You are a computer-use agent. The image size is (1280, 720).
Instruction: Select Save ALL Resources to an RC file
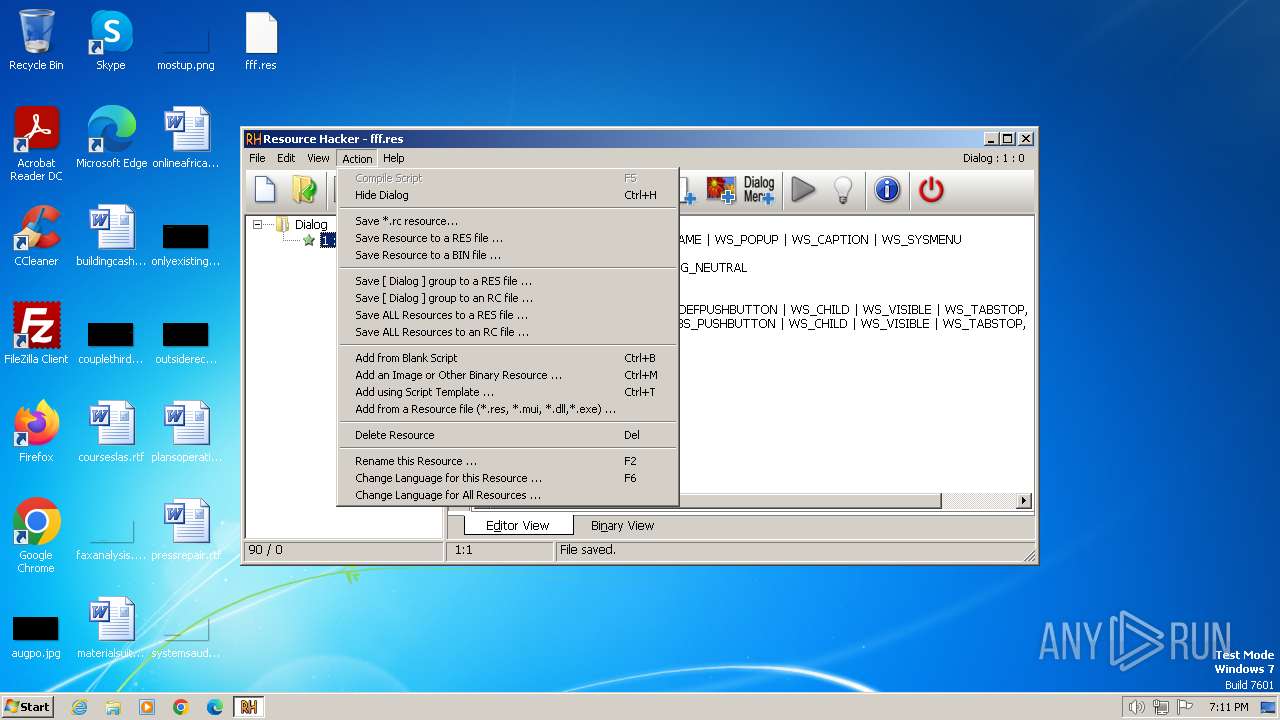coord(507,332)
